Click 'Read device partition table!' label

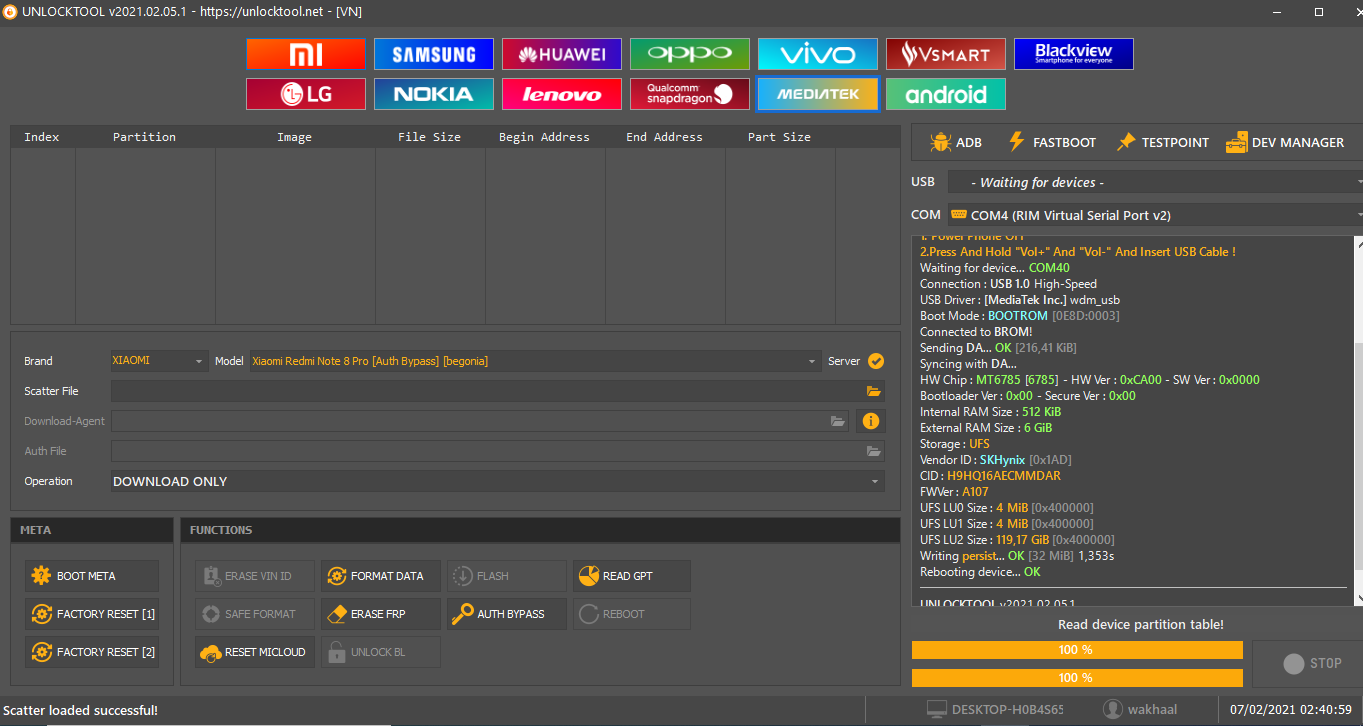[x=1140, y=624]
